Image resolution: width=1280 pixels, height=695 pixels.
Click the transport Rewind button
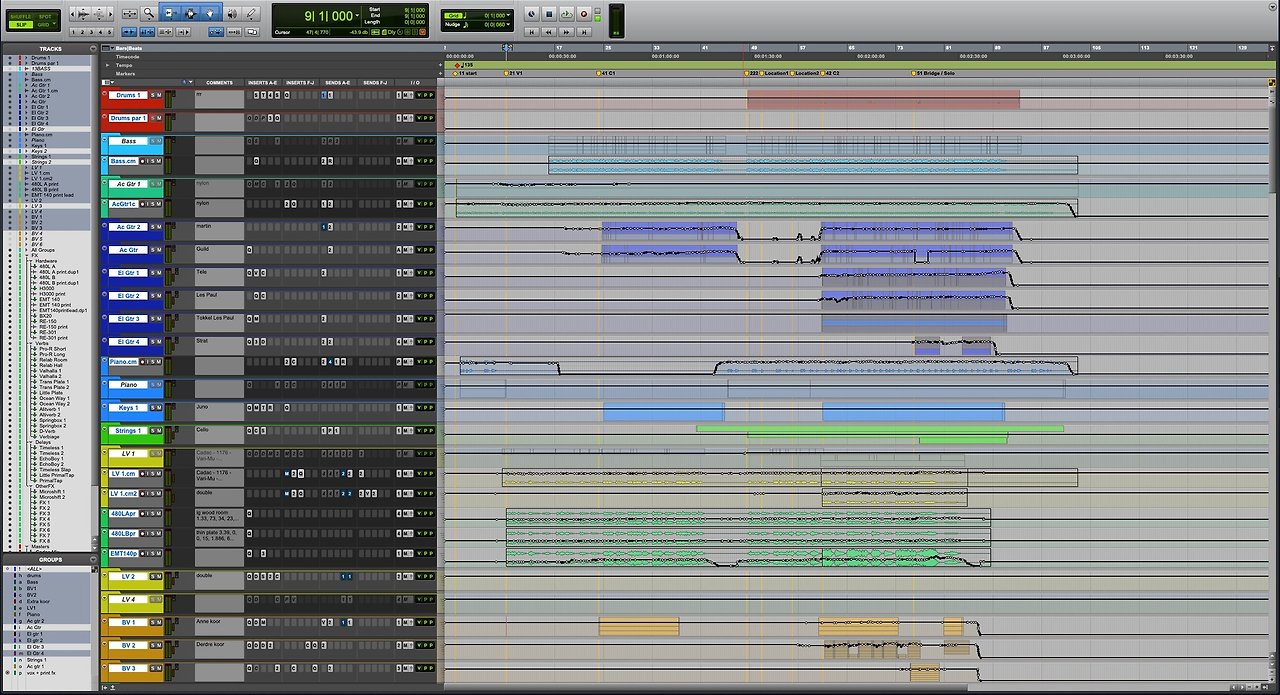pos(549,32)
